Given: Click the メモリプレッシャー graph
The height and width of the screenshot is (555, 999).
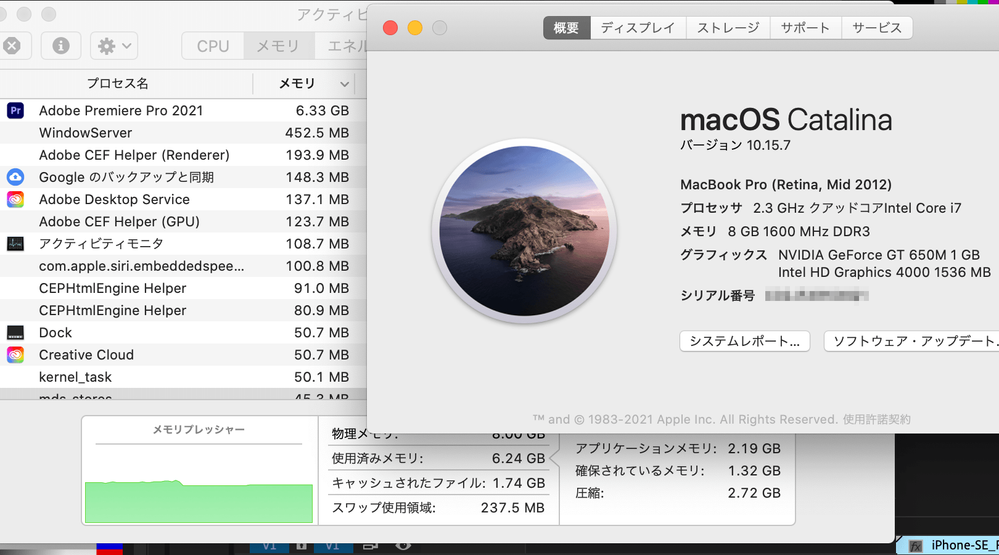Looking at the screenshot, I should [x=199, y=482].
